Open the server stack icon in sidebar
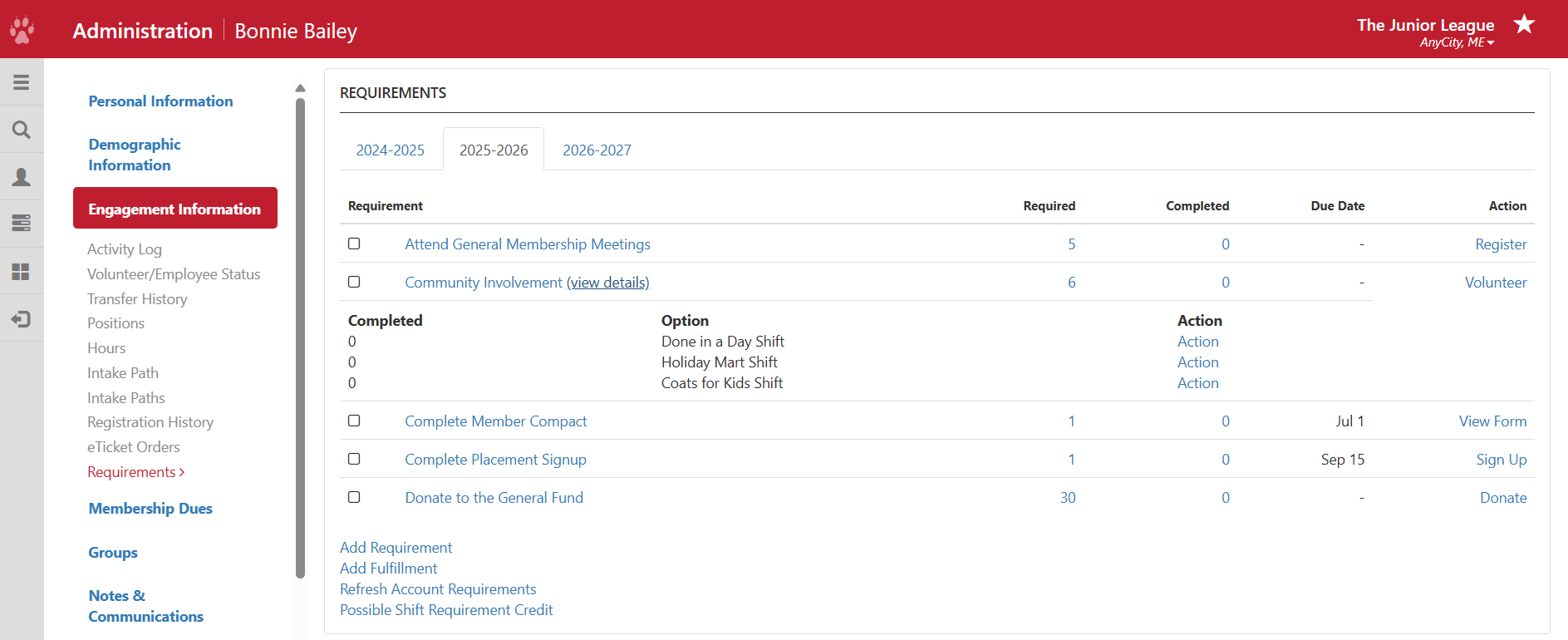 click(22, 224)
